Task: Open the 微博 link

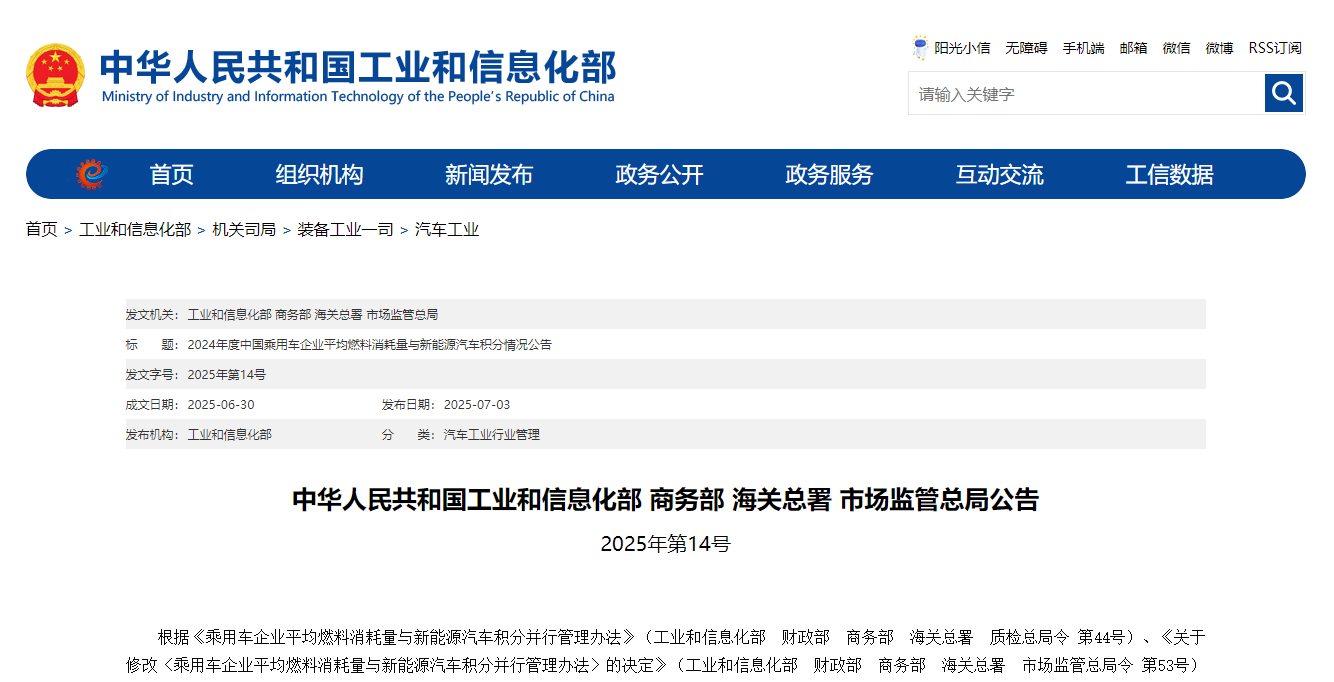Action: click(x=1219, y=48)
